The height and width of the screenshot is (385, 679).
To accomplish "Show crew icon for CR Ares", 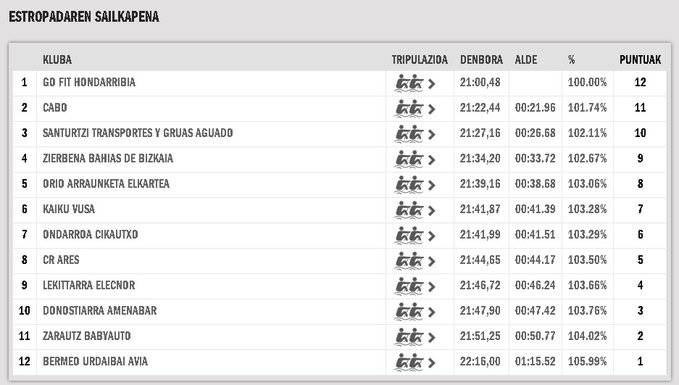I will coord(409,260).
